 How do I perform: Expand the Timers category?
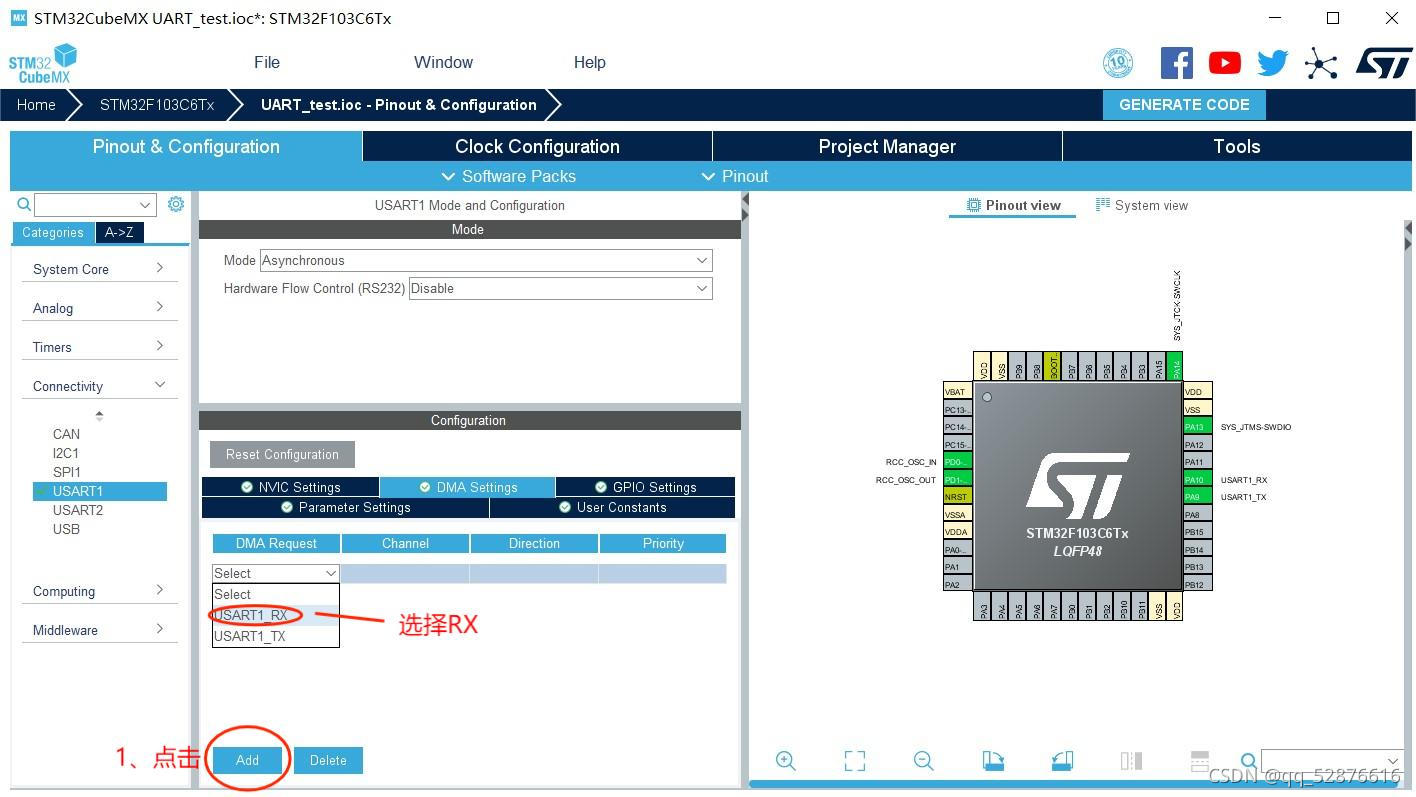(98, 347)
